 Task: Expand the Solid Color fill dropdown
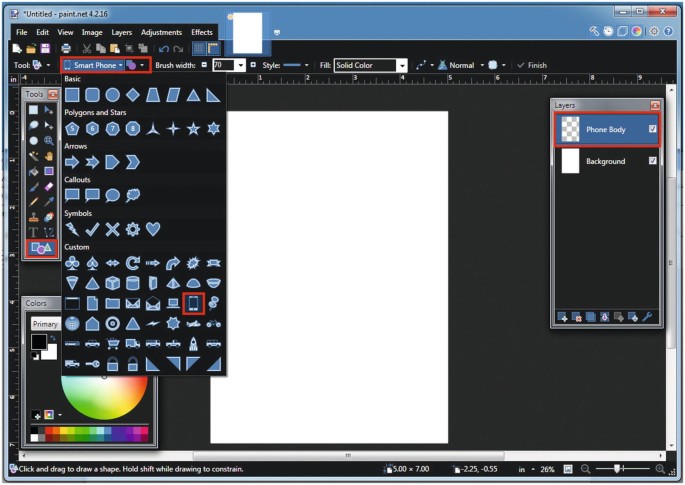[x=402, y=65]
